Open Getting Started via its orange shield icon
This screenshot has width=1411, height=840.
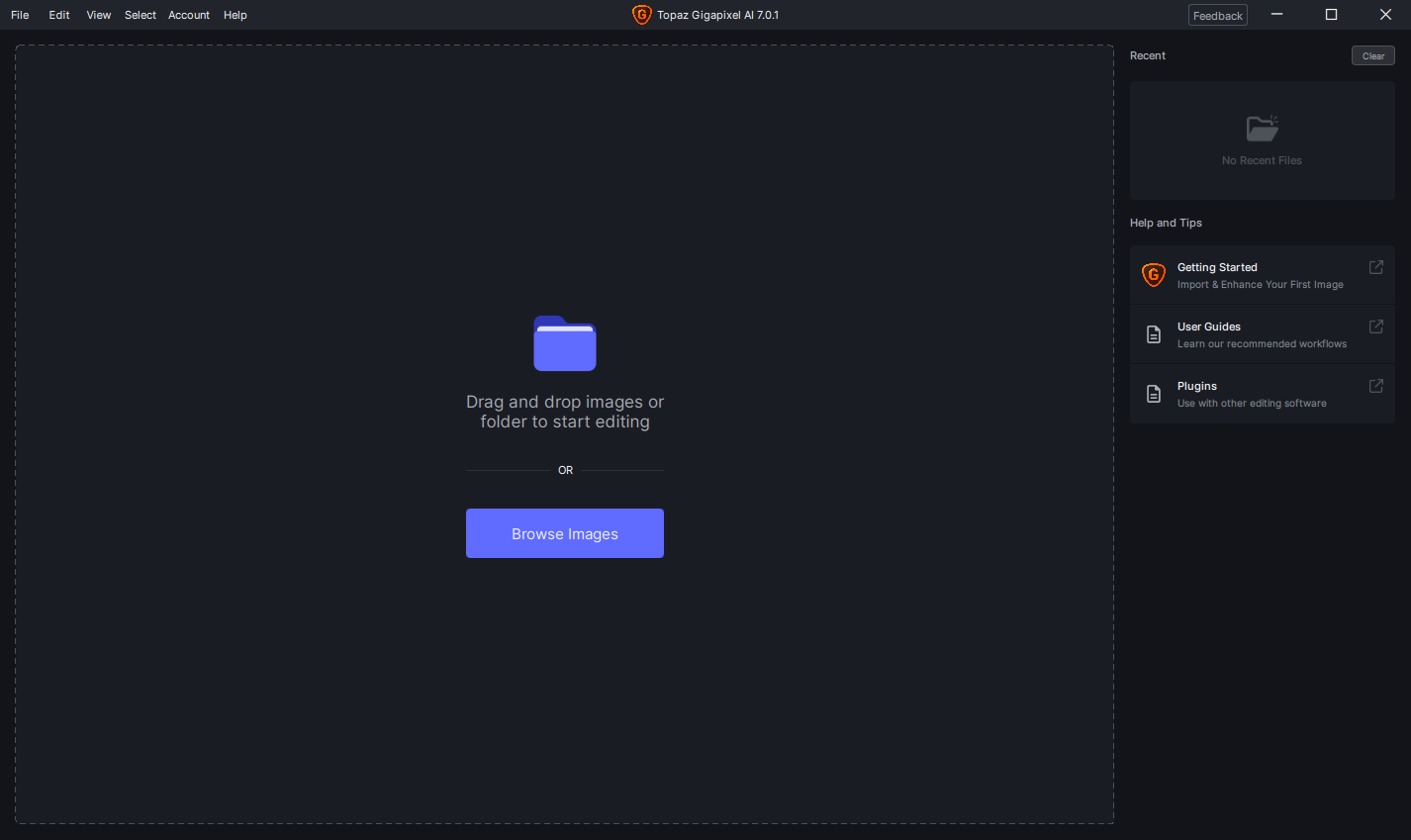tap(1153, 274)
